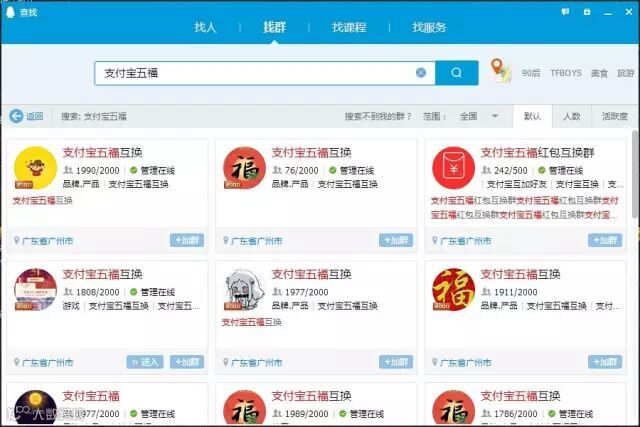Open the 1786/2000 group in the bottom row

pos(525,404)
